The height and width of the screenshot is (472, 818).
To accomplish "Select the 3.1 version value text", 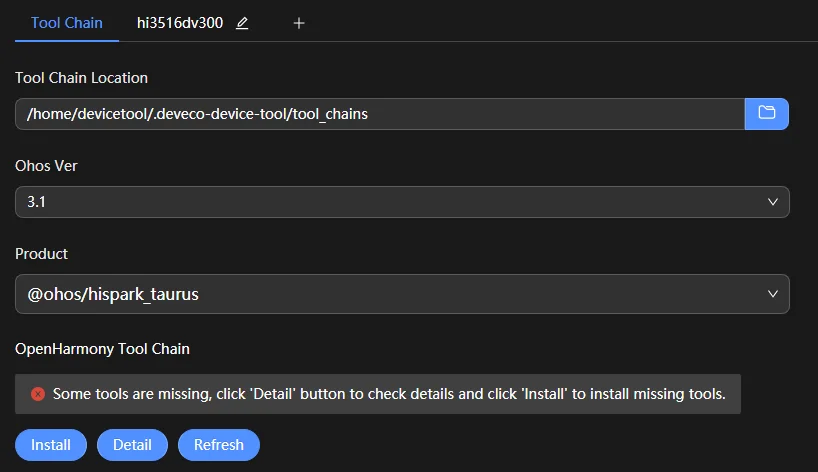I will 37,202.
